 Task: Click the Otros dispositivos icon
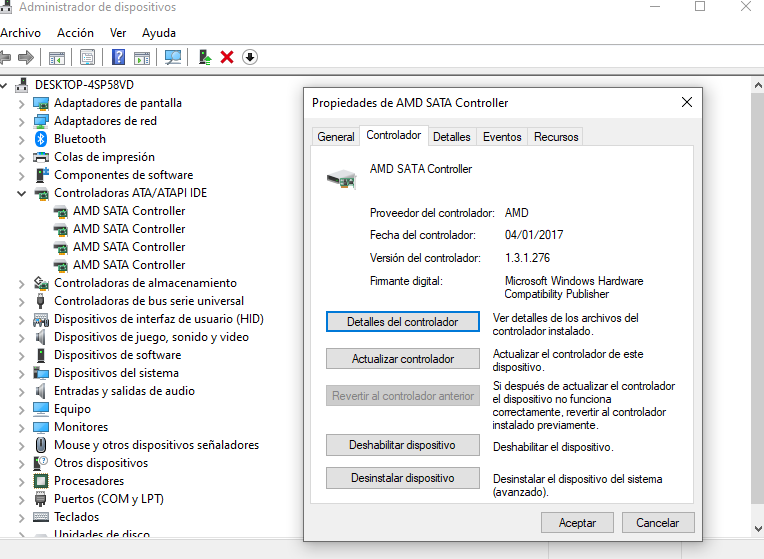41,463
